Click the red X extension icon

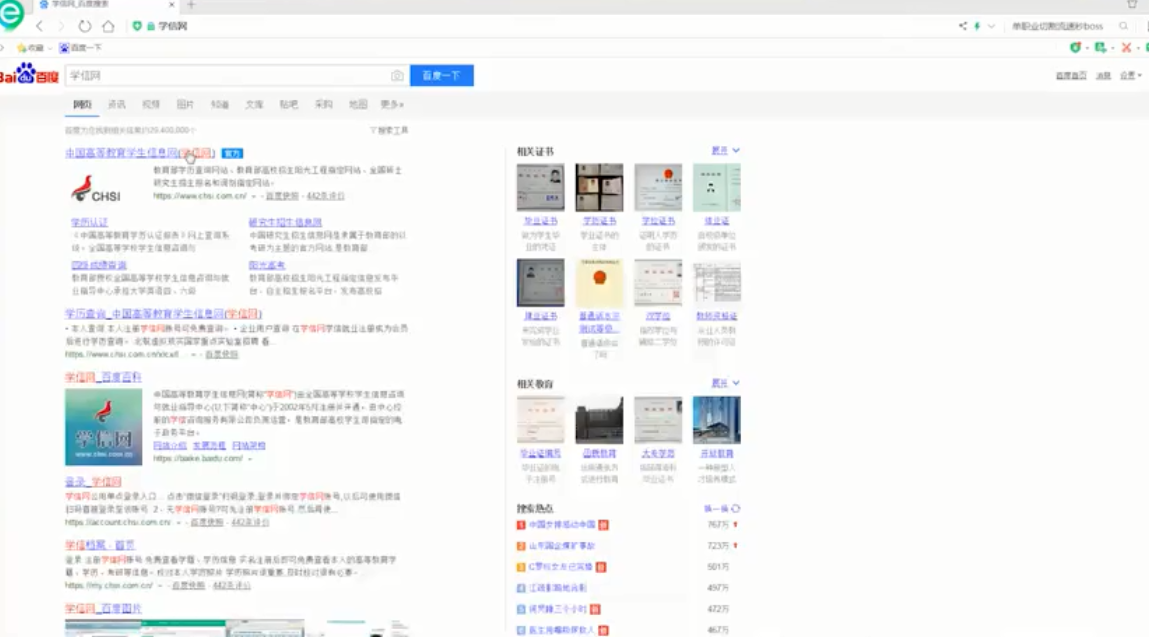pos(1126,48)
